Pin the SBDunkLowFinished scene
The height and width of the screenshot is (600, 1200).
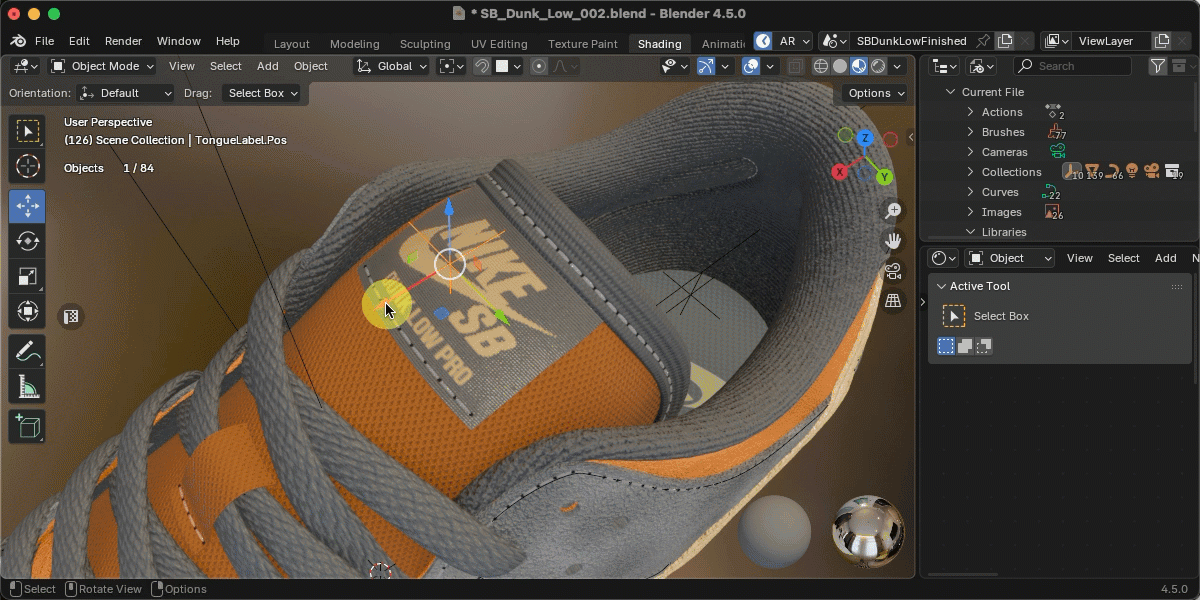pos(983,41)
